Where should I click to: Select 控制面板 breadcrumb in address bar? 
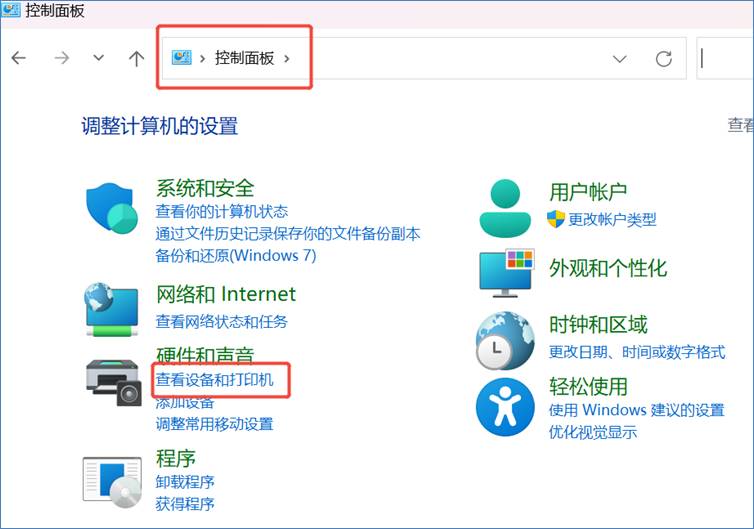point(244,58)
